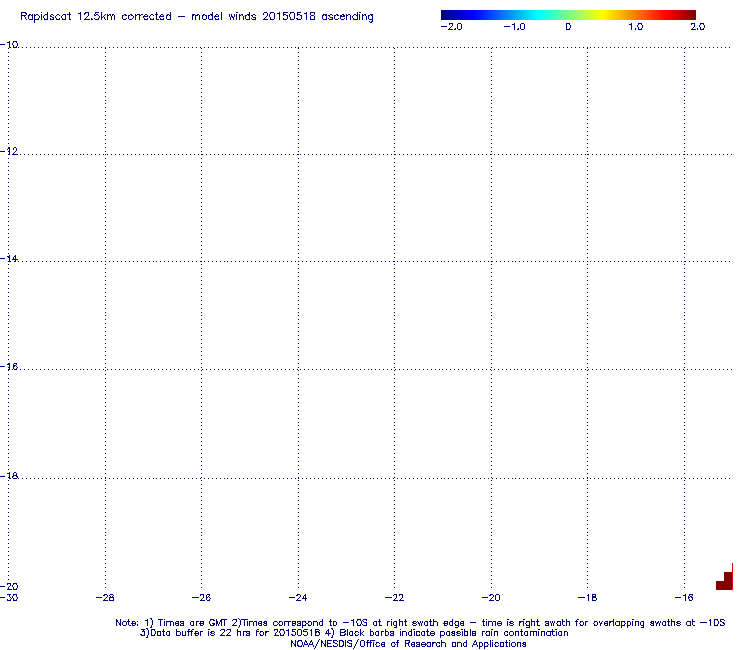Click the -24 longitude axis label

point(298,598)
